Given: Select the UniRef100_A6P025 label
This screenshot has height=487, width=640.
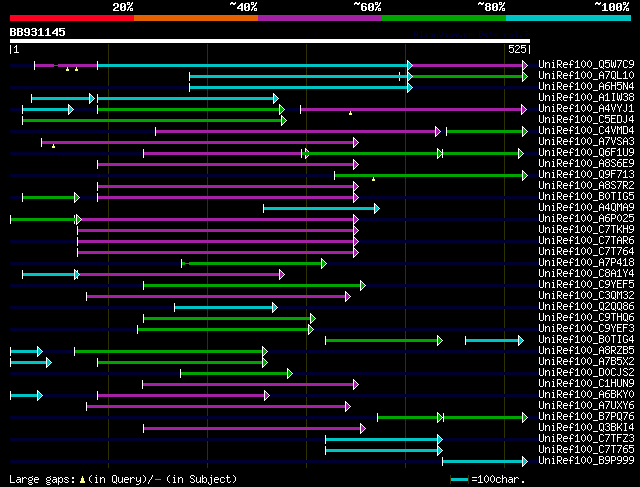Looking at the screenshot, I should (x=586, y=219).
